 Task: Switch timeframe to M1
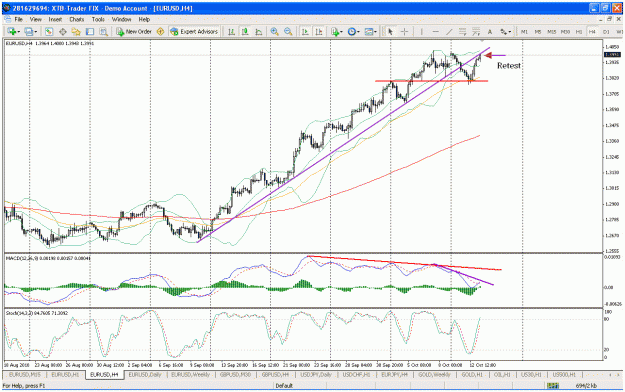[524, 32]
